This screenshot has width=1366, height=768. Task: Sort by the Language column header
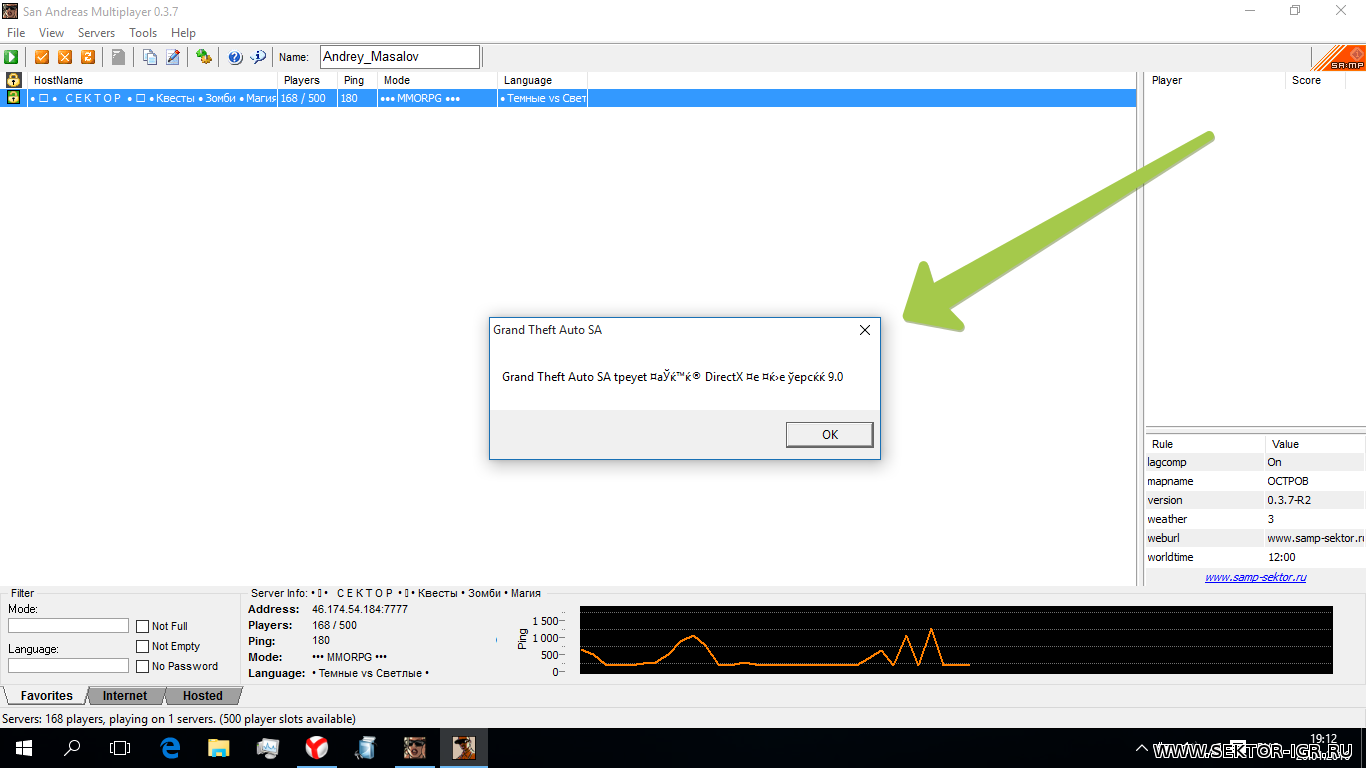pos(543,80)
